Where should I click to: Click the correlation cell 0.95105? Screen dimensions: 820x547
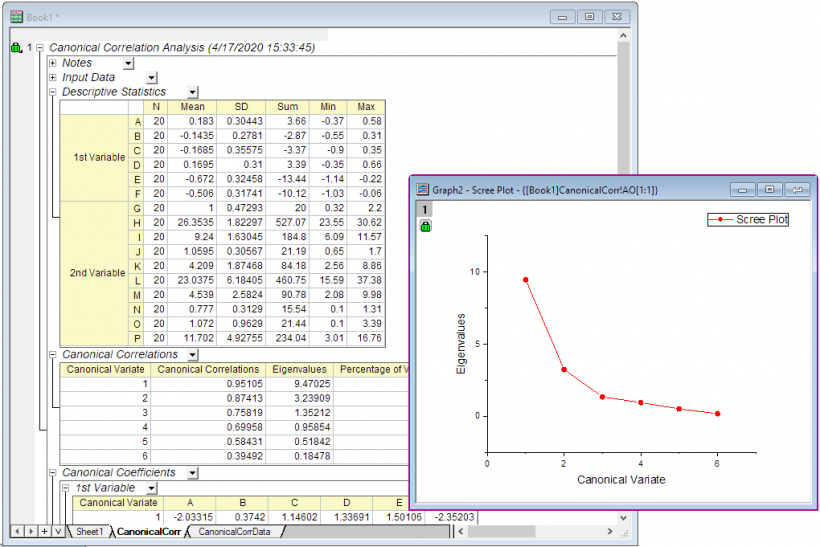[208, 384]
